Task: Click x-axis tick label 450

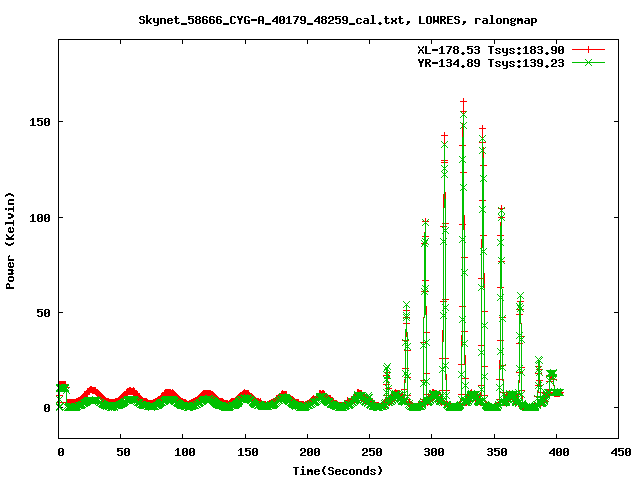Action: pos(621,452)
